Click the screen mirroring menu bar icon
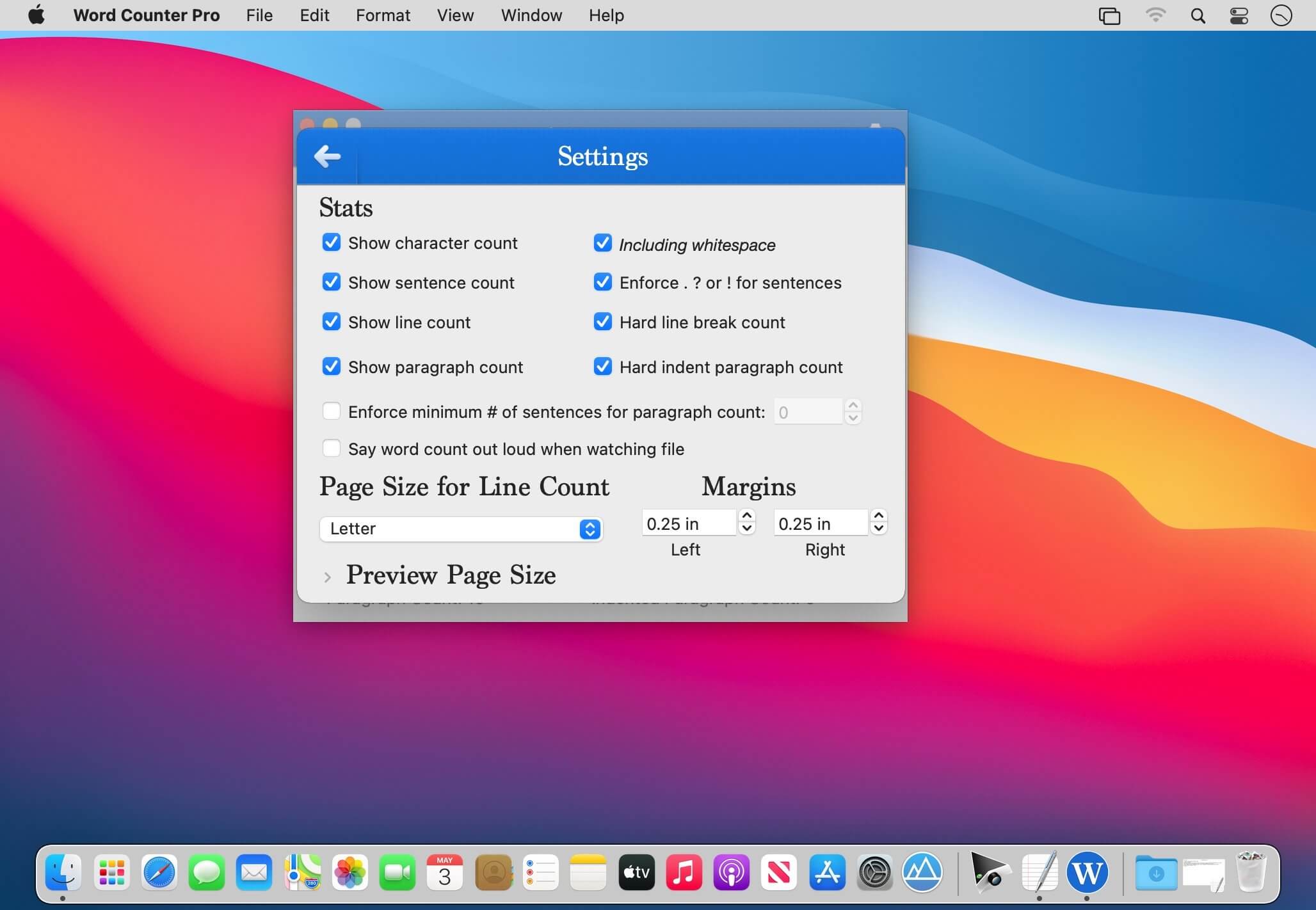The image size is (1316, 910). click(x=1109, y=15)
